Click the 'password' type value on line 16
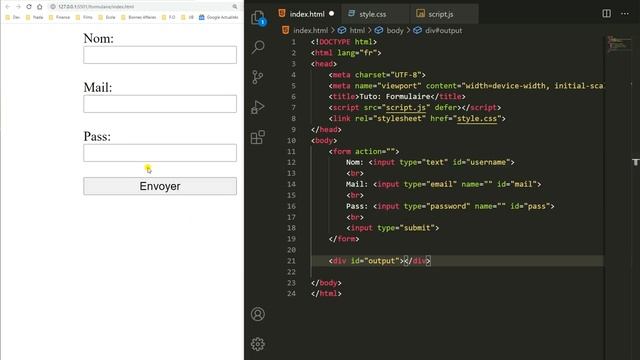This screenshot has width=640, height=360. click(x=448, y=206)
